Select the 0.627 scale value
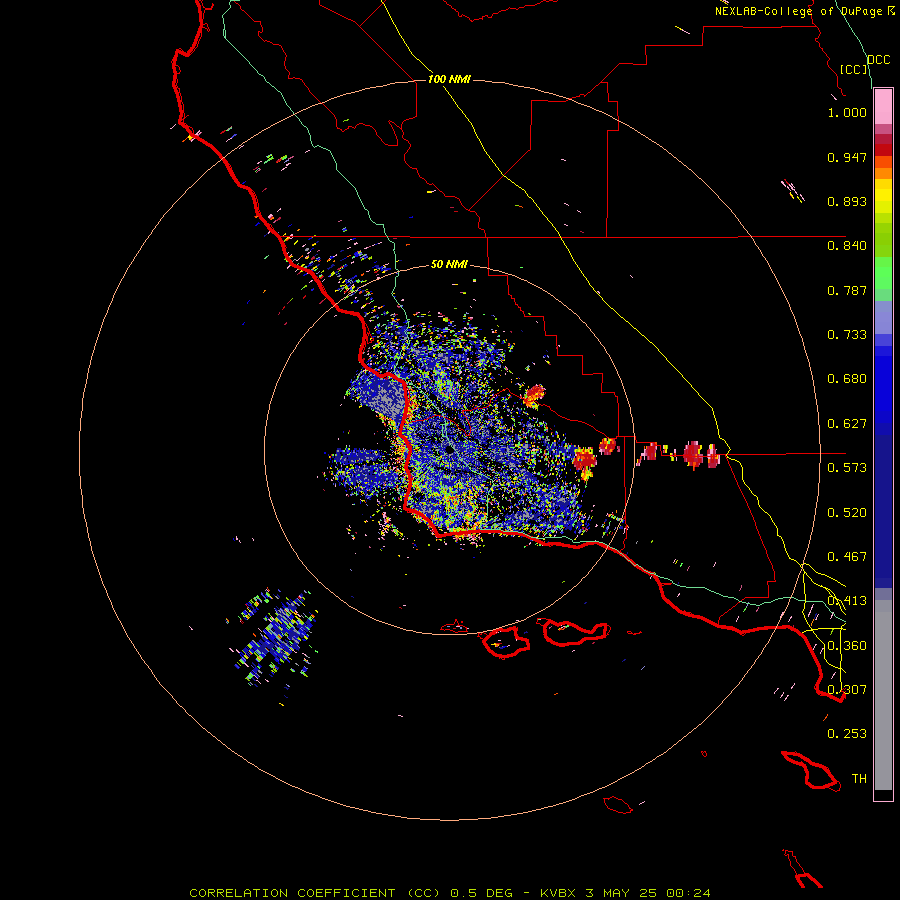 [847, 424]
